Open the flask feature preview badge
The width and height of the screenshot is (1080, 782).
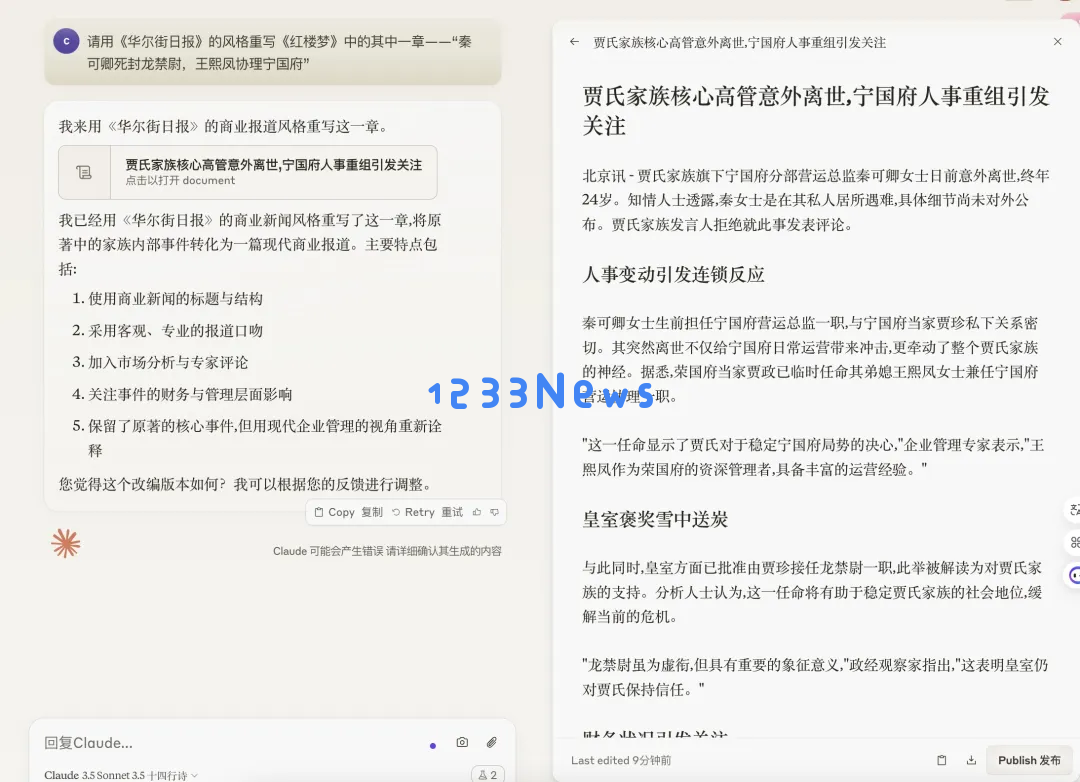pyautogui.click(x=488, y=774)
